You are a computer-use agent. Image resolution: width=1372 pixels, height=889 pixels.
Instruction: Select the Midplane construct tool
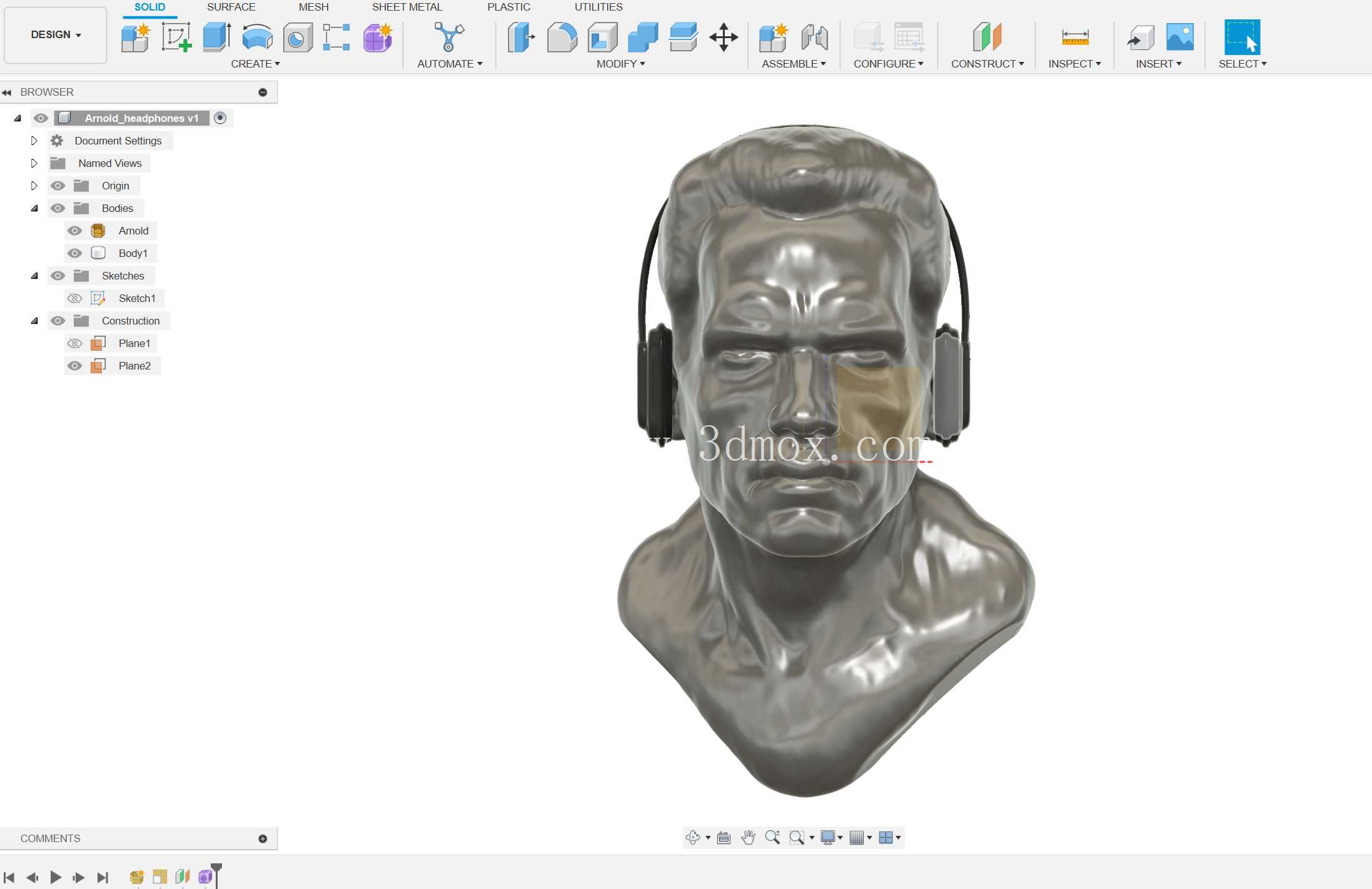(987, 38)
